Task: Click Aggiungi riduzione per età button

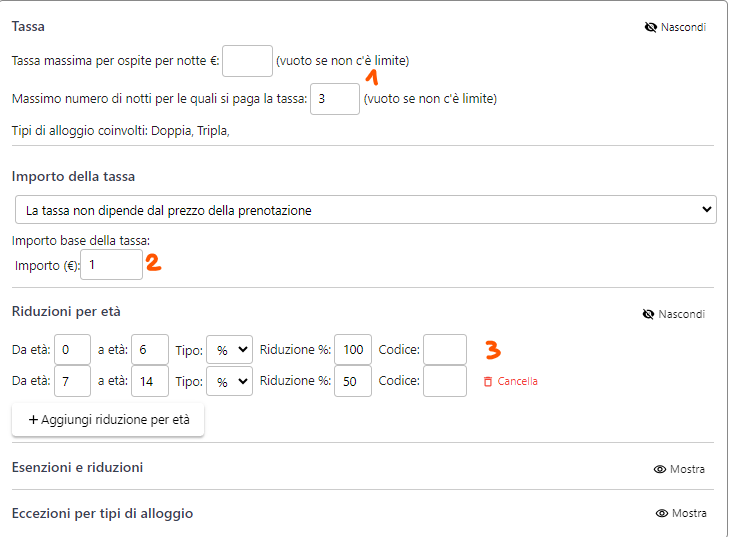Action: (x=108, y=420)
